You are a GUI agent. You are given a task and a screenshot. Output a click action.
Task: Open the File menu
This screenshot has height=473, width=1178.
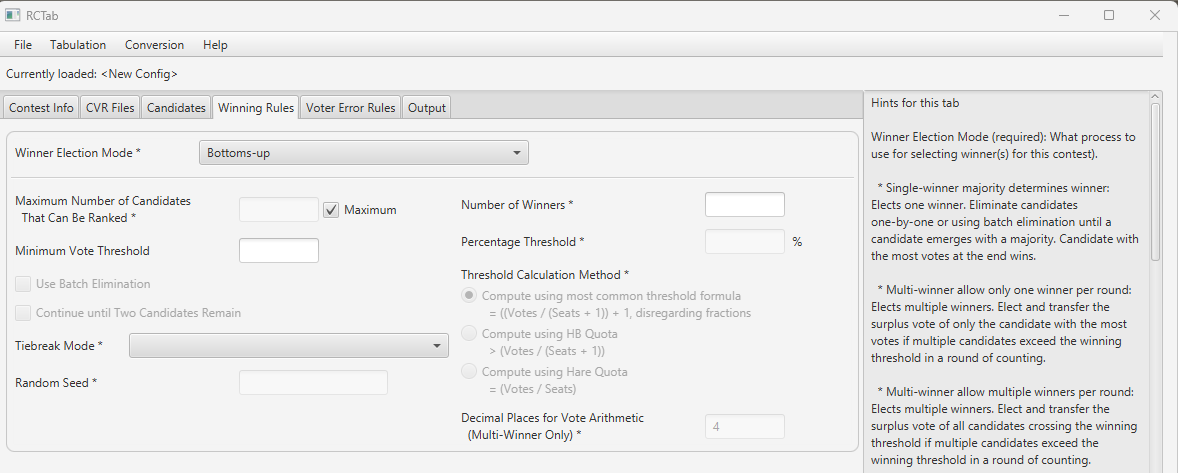pyautogui.click(x=23, y=45)
